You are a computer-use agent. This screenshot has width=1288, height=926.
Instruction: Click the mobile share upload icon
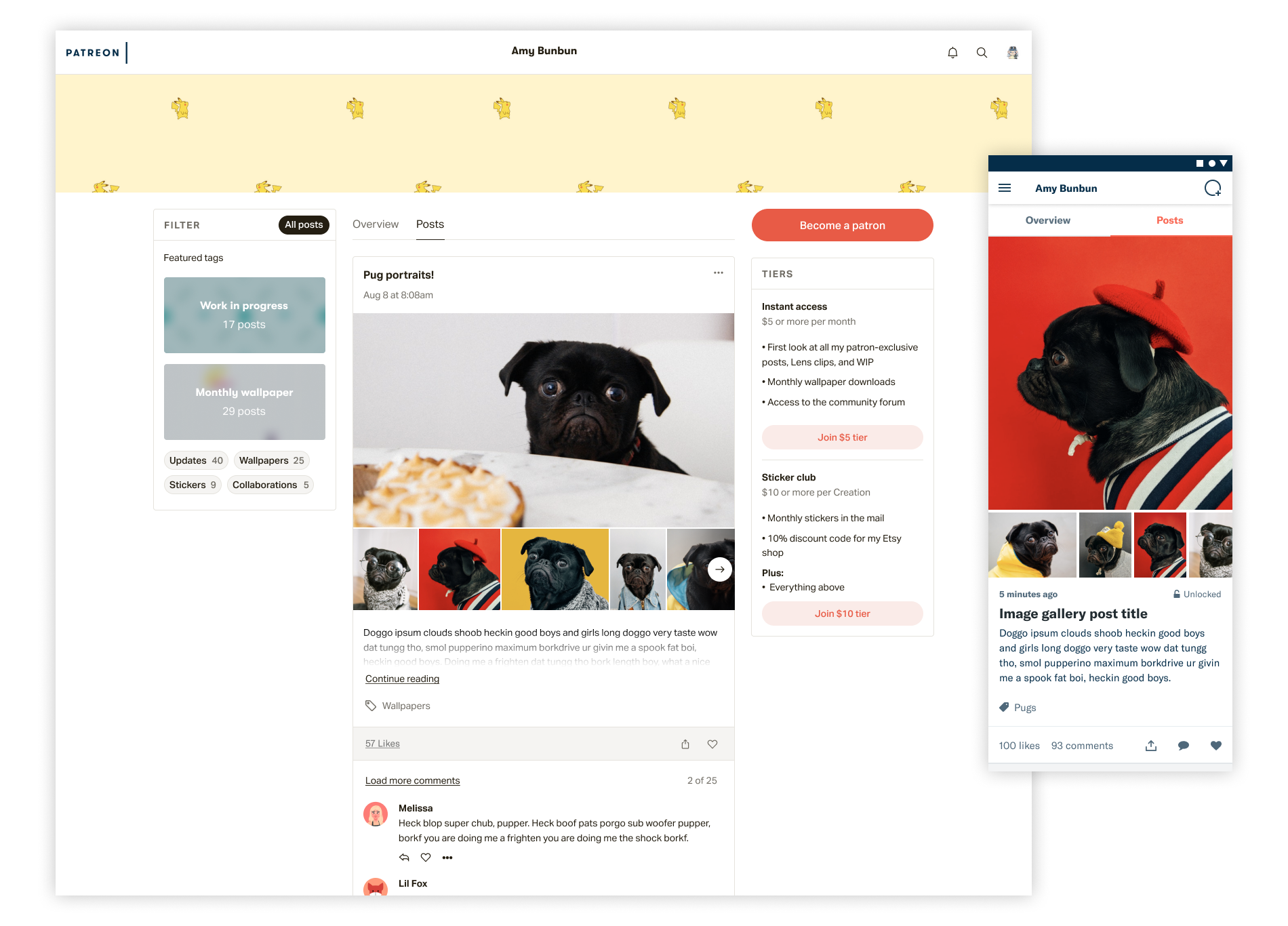pos(1151,746)
